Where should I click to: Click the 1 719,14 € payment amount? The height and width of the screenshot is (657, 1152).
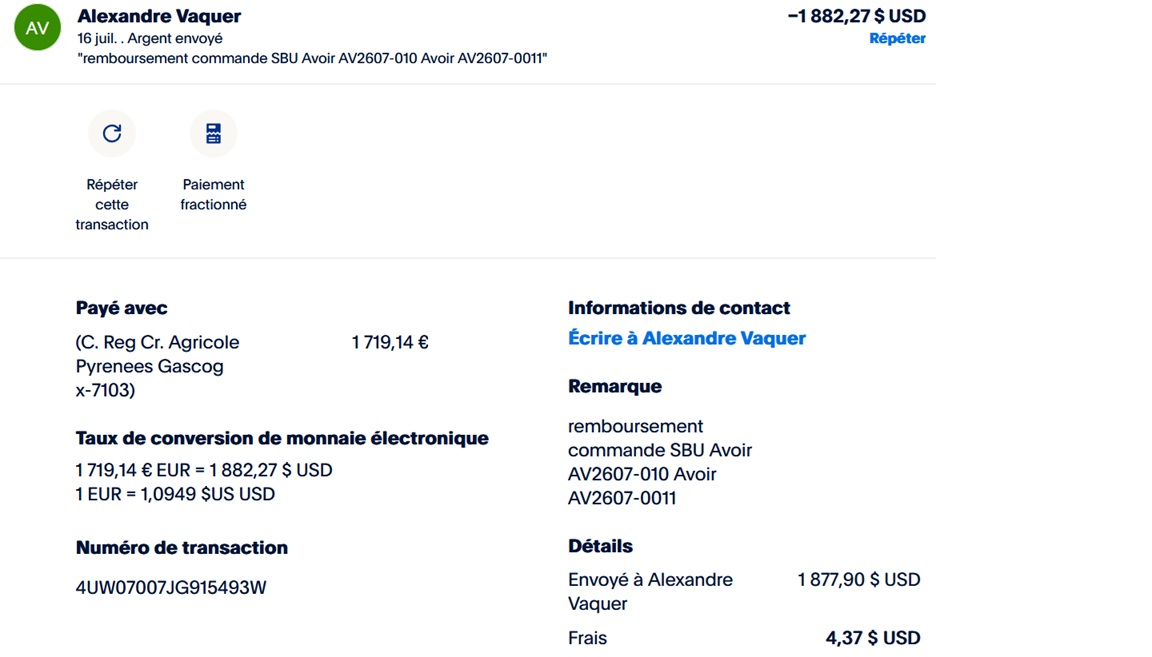tap(390, 342)
